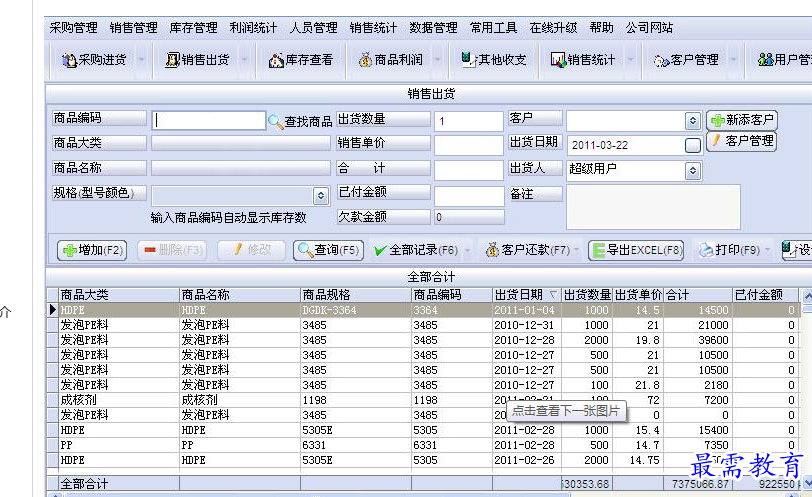
Task: Expand the 出货人 dropdown list
Action: [693, 171]
